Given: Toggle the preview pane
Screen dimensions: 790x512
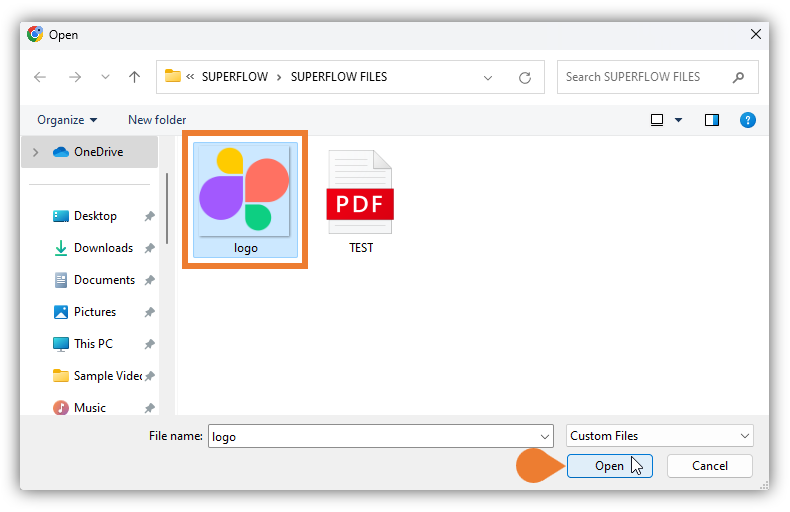Looking at the screenshot, I should coord(711,120).
